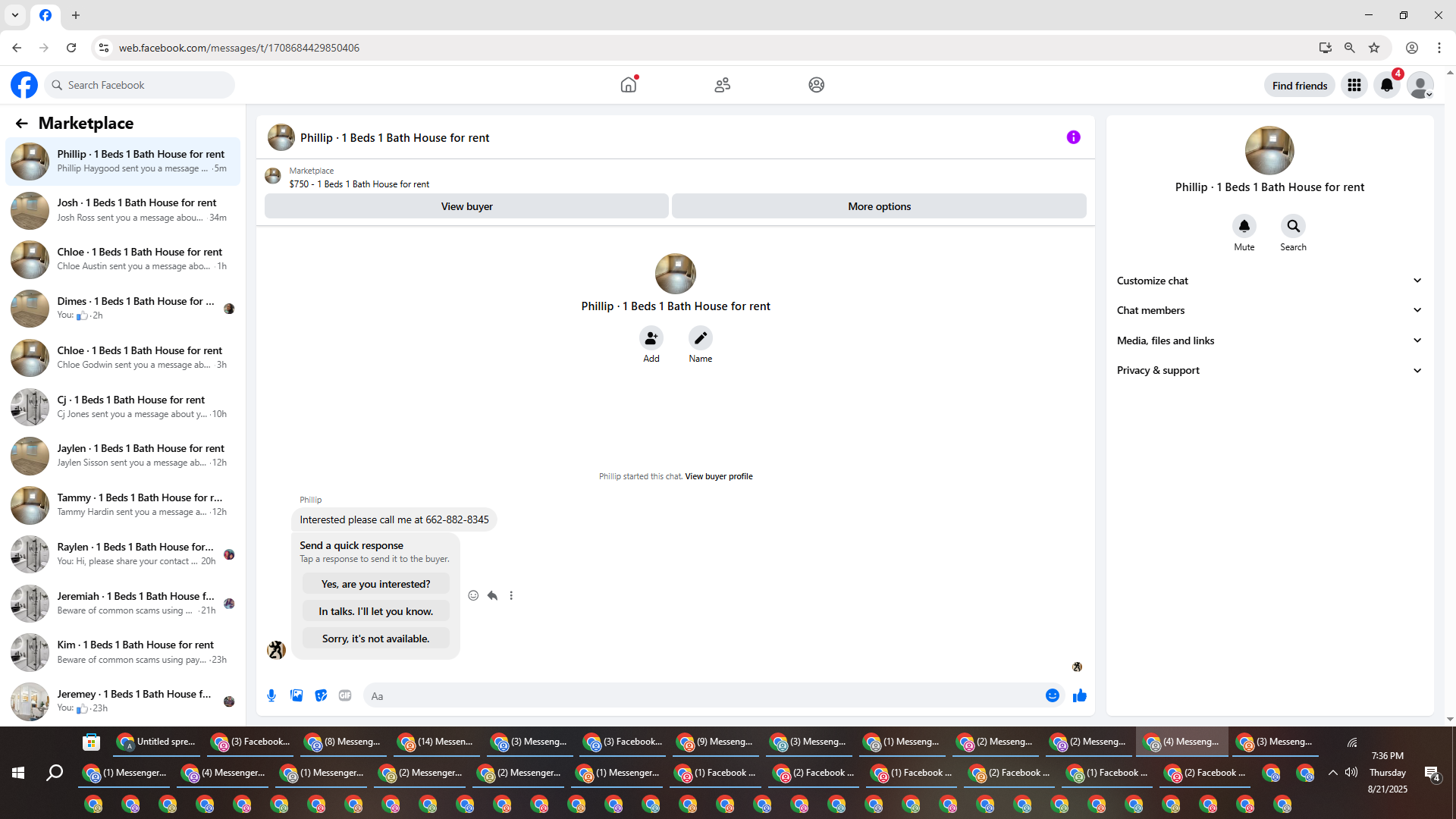The height and width of the screenshot is (819, 1456).
Task: Send a thumbs-up like
Action: tap(1080, 695)
